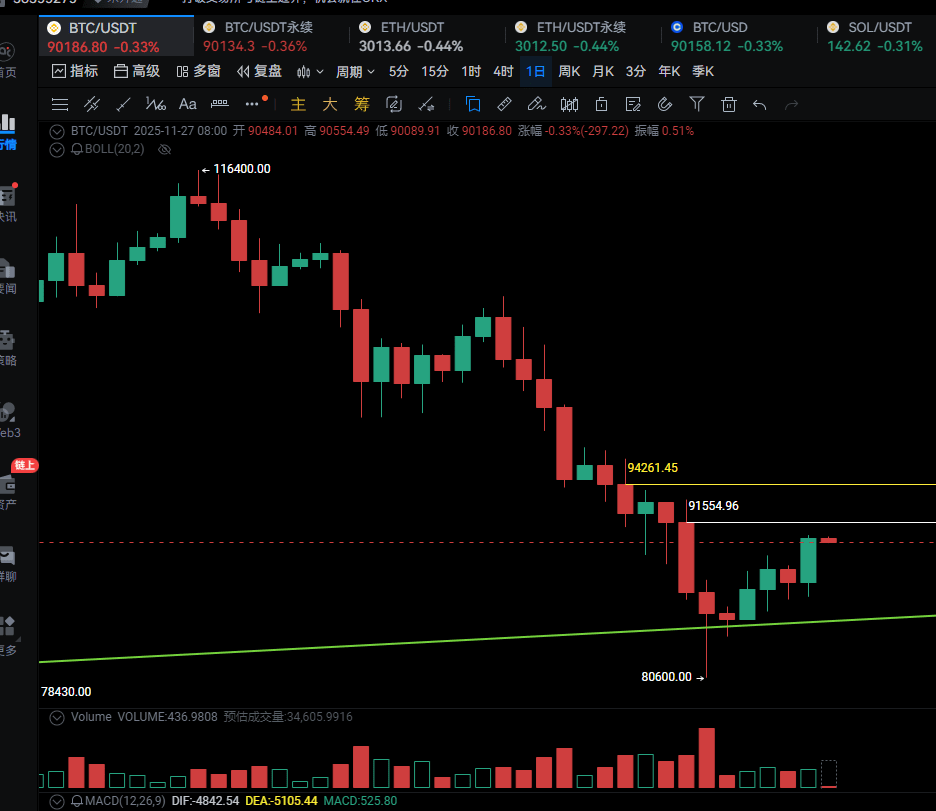Select the 周K weekly timeframe button
The height and width of the screenshot is (811, 936).
pos(569,71)
